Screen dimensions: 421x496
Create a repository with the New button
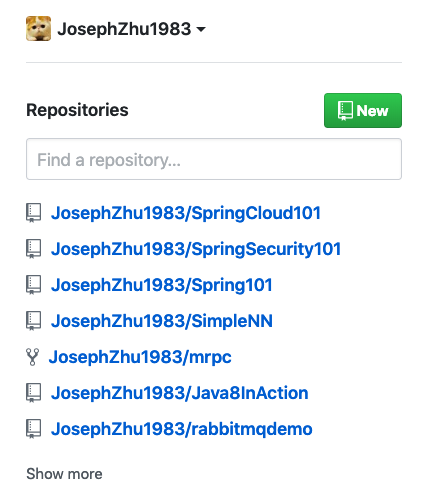coord(363,110)
